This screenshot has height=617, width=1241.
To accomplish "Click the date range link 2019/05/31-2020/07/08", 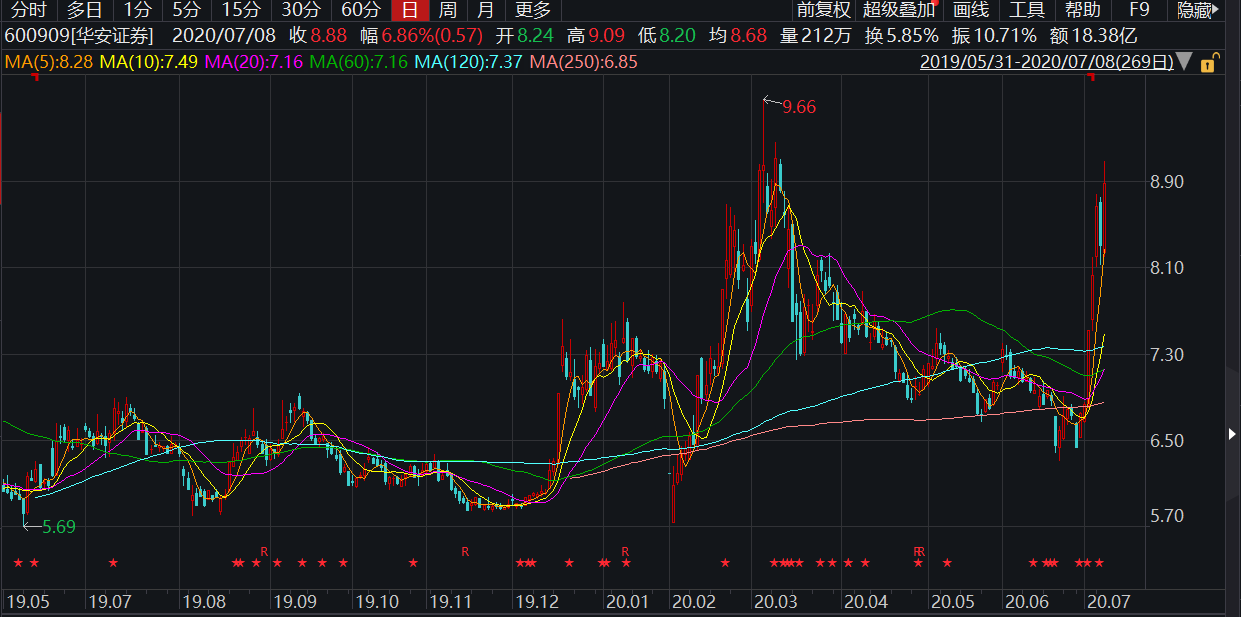I will [1045, 62].
